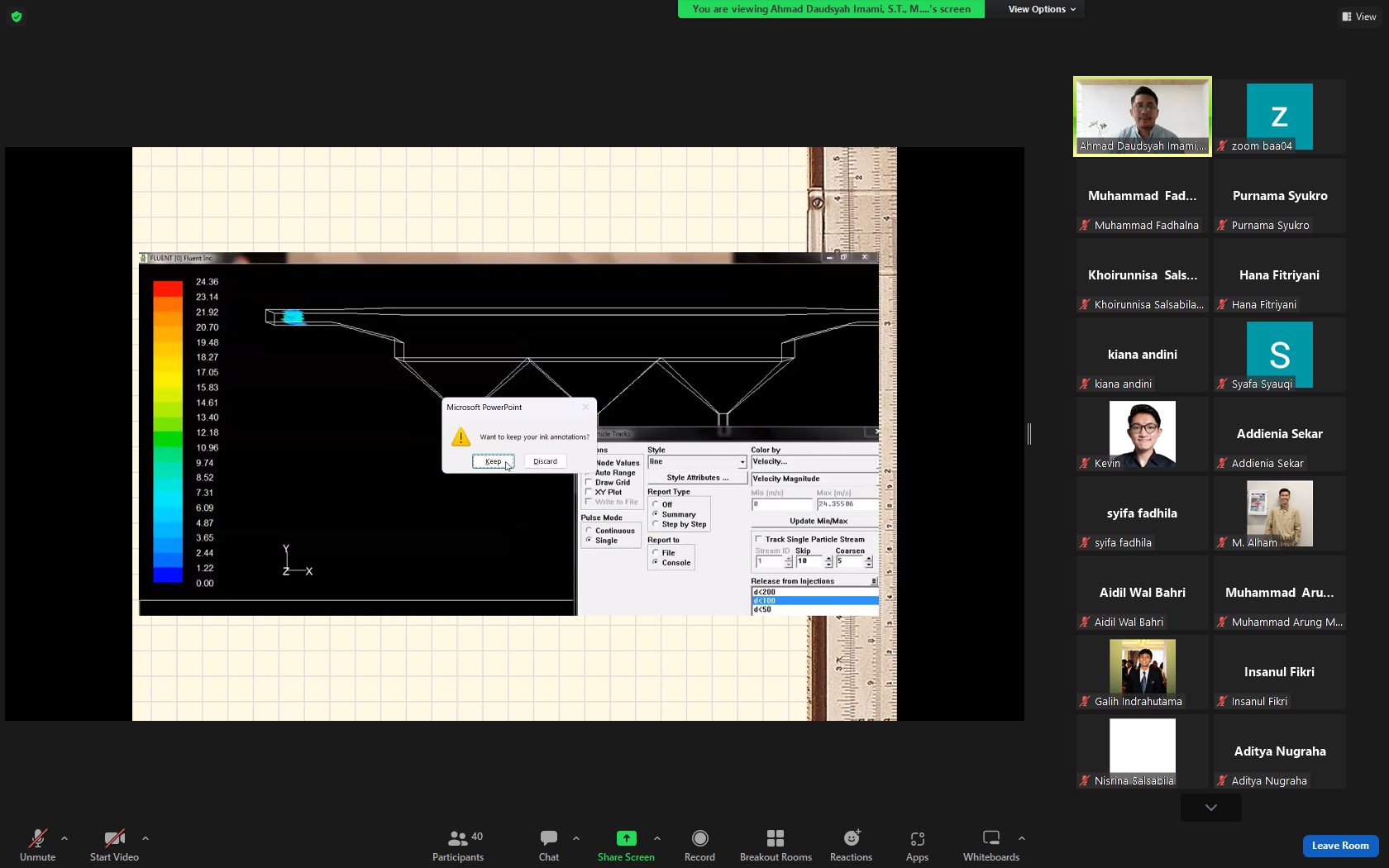Image resolution: width=1389 pixels, height=868 pixels.
Task: Open Breakout Rooms
Action: (776, 845)
